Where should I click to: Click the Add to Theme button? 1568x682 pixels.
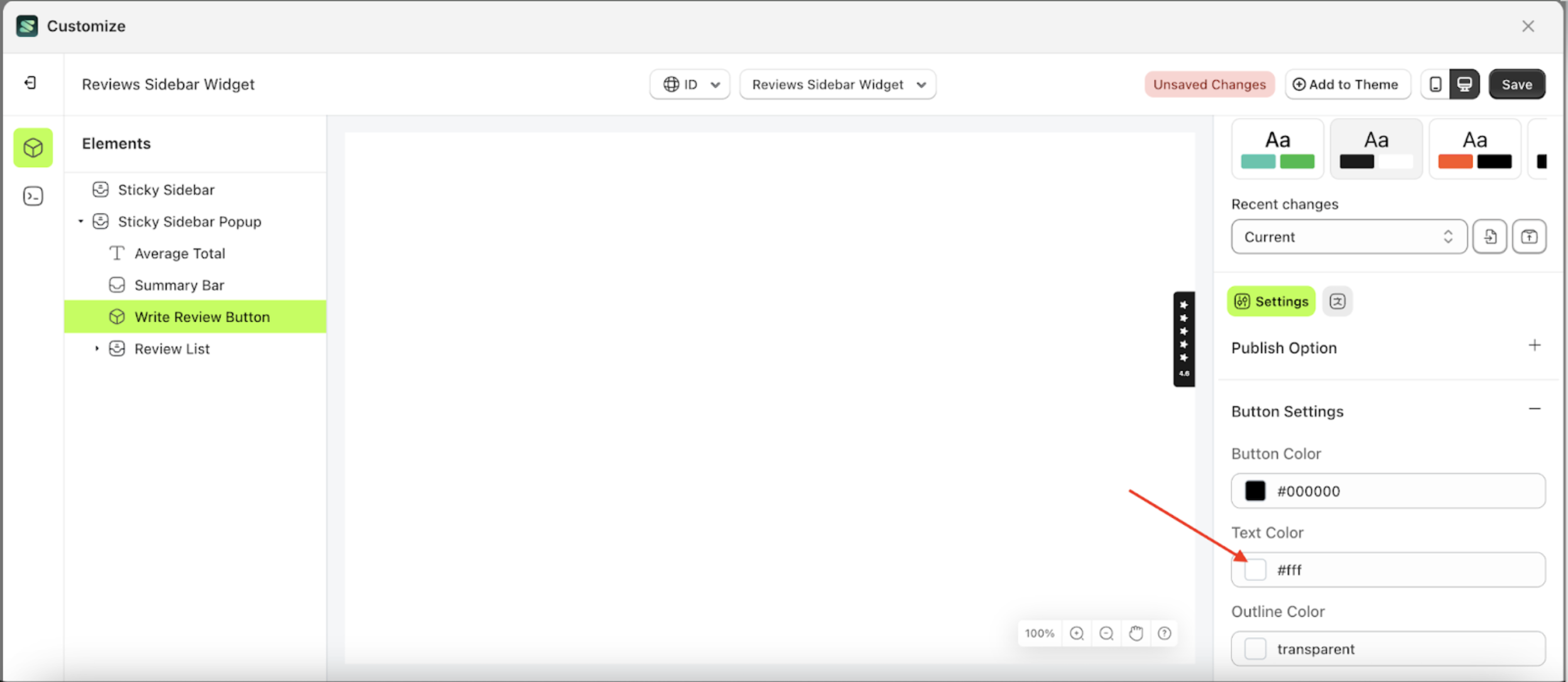1347,84
